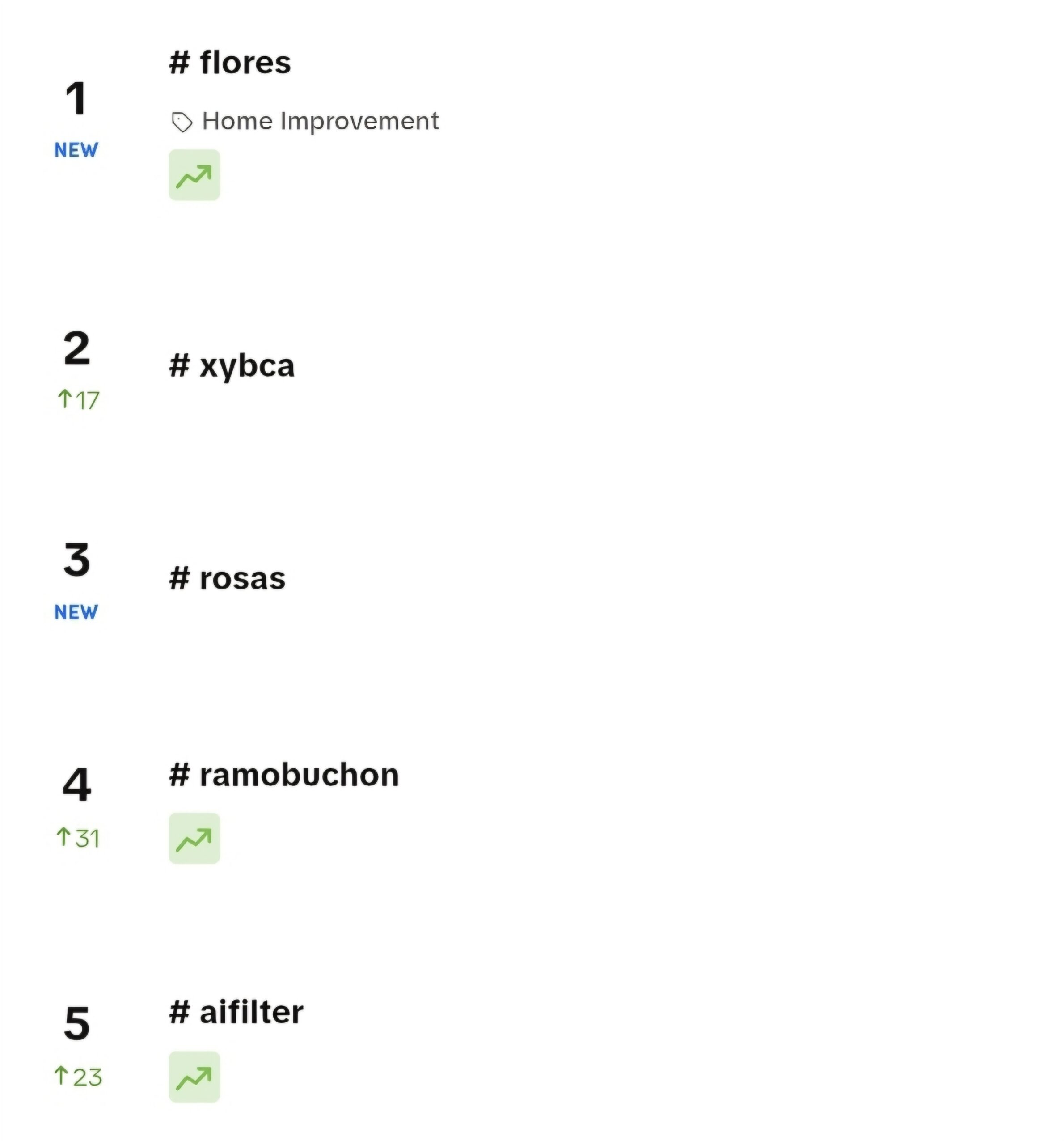Click rank number 4
Screen dimensions: 1064x1145
(76, 785)
